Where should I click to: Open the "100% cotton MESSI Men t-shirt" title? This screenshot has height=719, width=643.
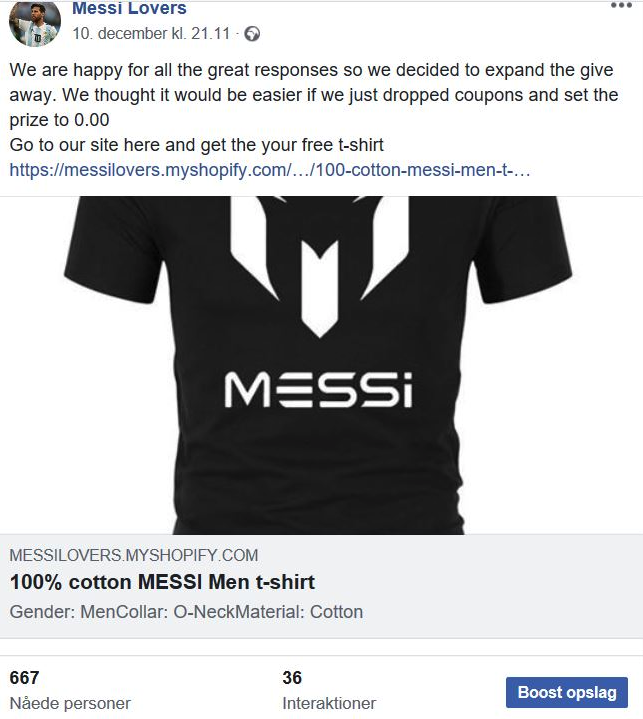point(162,582)
